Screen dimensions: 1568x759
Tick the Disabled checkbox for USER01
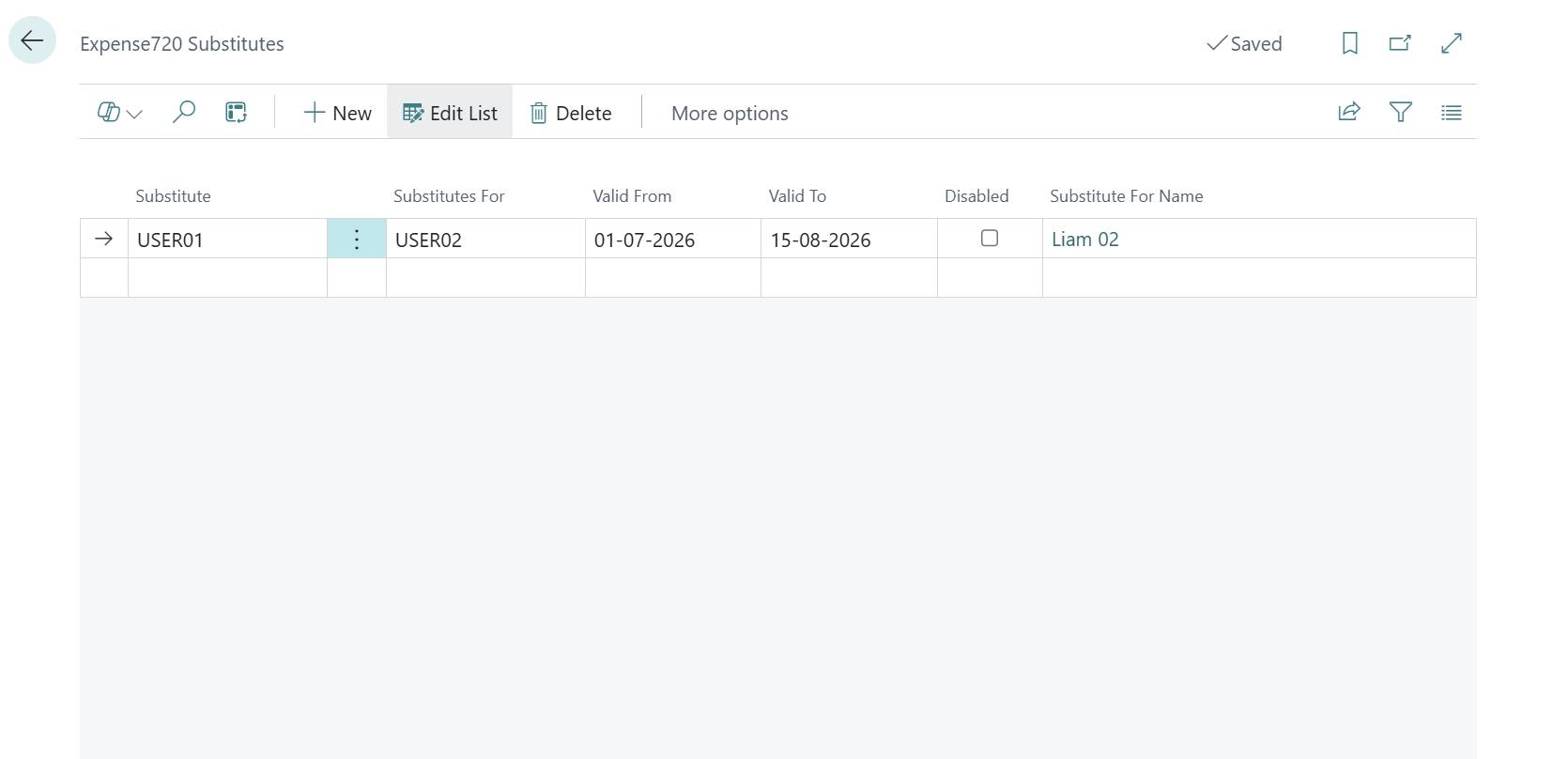pos(990,239)
